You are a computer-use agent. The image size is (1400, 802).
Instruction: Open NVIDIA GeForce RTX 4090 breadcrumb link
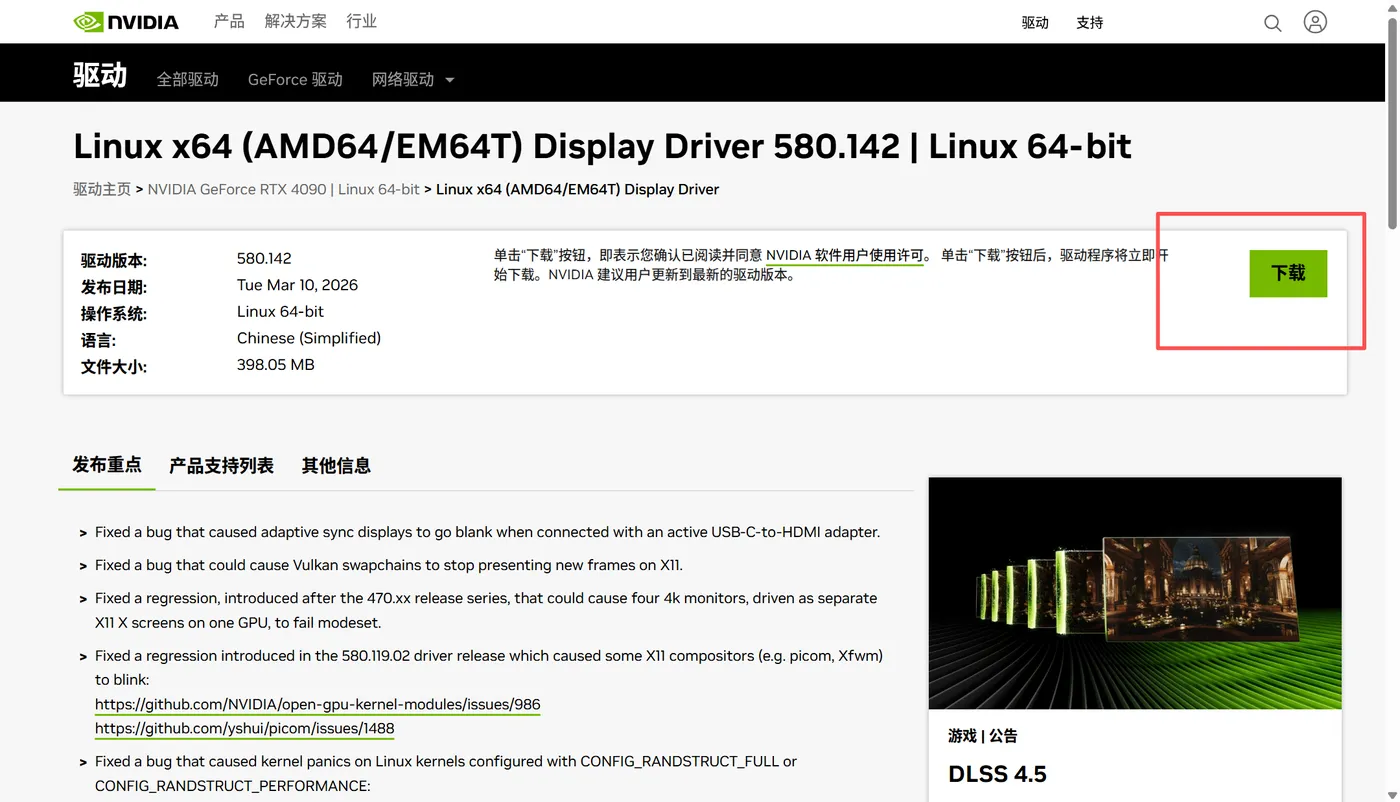[284, 189]
